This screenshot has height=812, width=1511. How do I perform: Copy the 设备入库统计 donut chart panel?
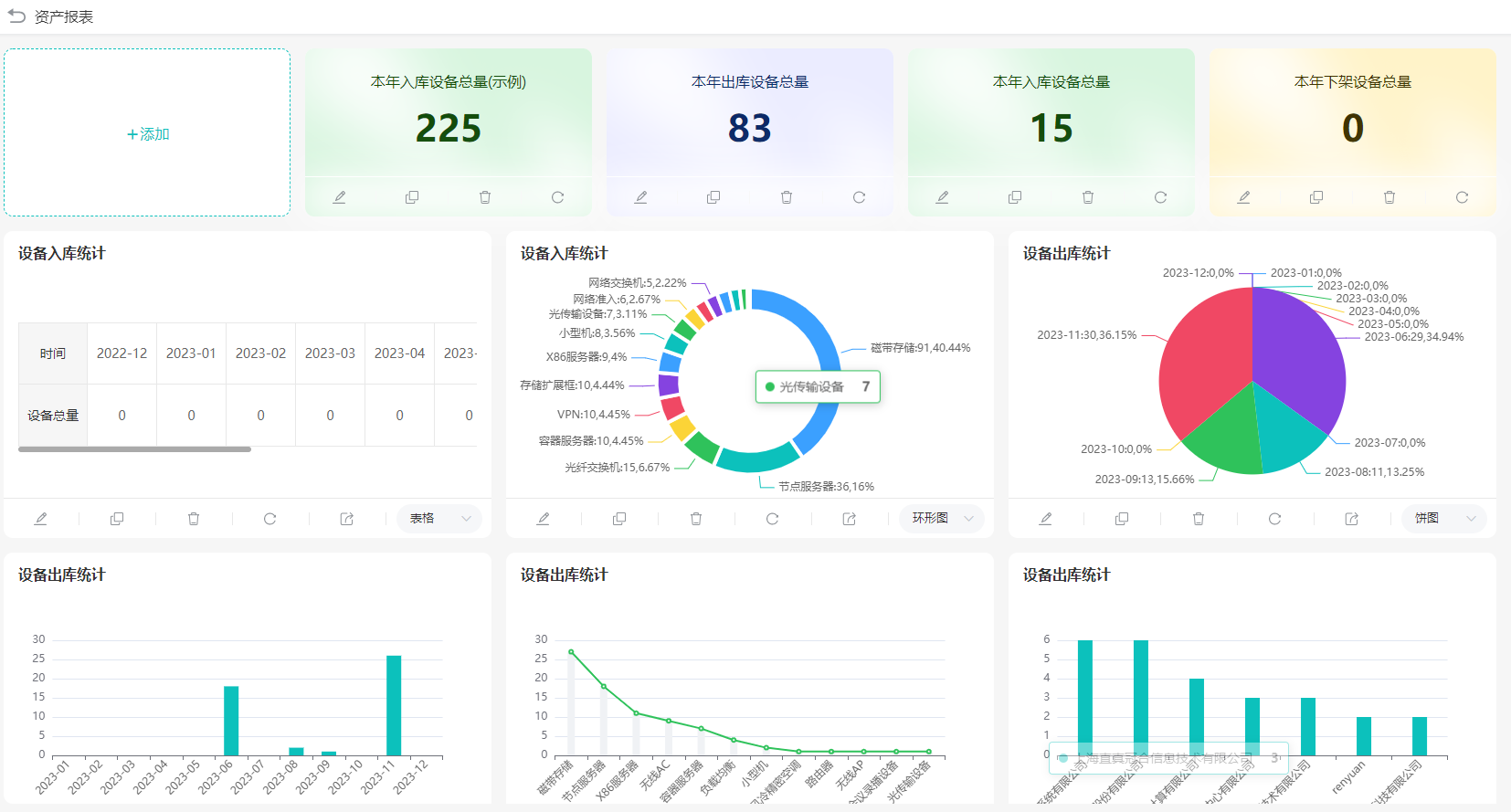pyautogui.click(x=619, y=519)
